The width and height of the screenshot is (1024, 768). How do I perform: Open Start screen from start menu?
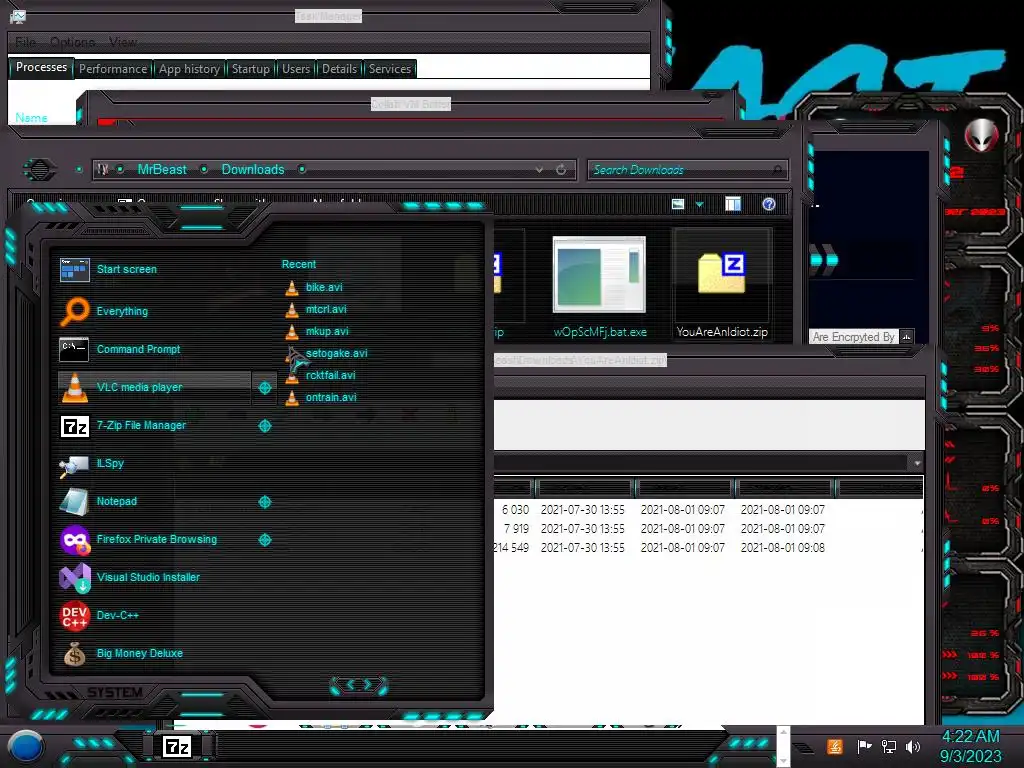pyautogui.click(x=155, y=269)
